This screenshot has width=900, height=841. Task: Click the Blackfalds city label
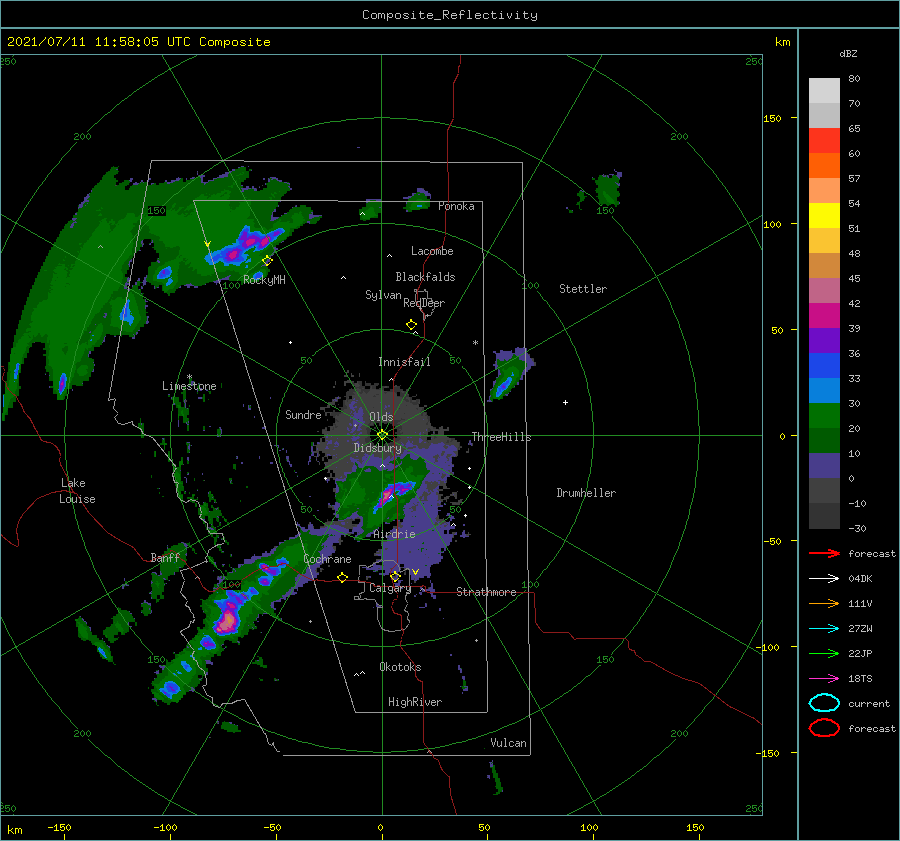pyautogui.click(x=425, y=277)
